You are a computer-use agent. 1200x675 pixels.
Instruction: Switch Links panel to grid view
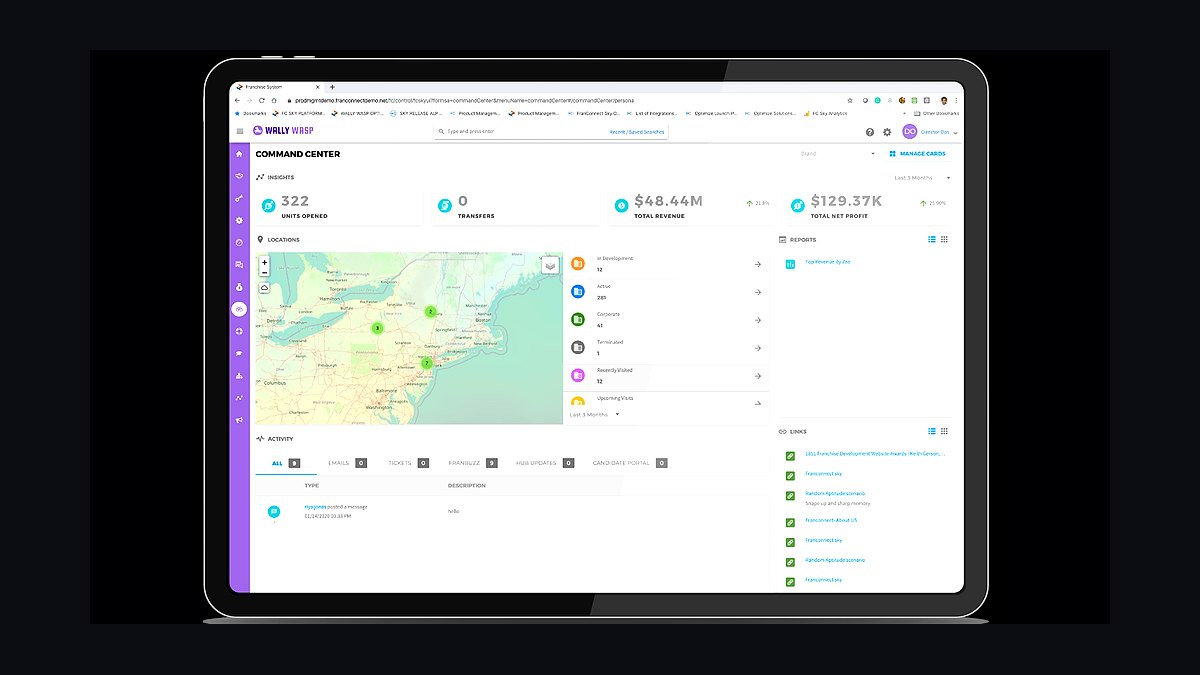point(944,431)
